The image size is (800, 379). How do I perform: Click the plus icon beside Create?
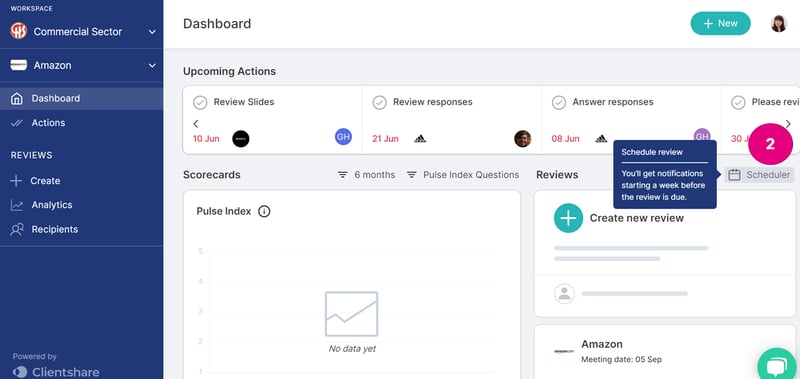tap(16, 181)
